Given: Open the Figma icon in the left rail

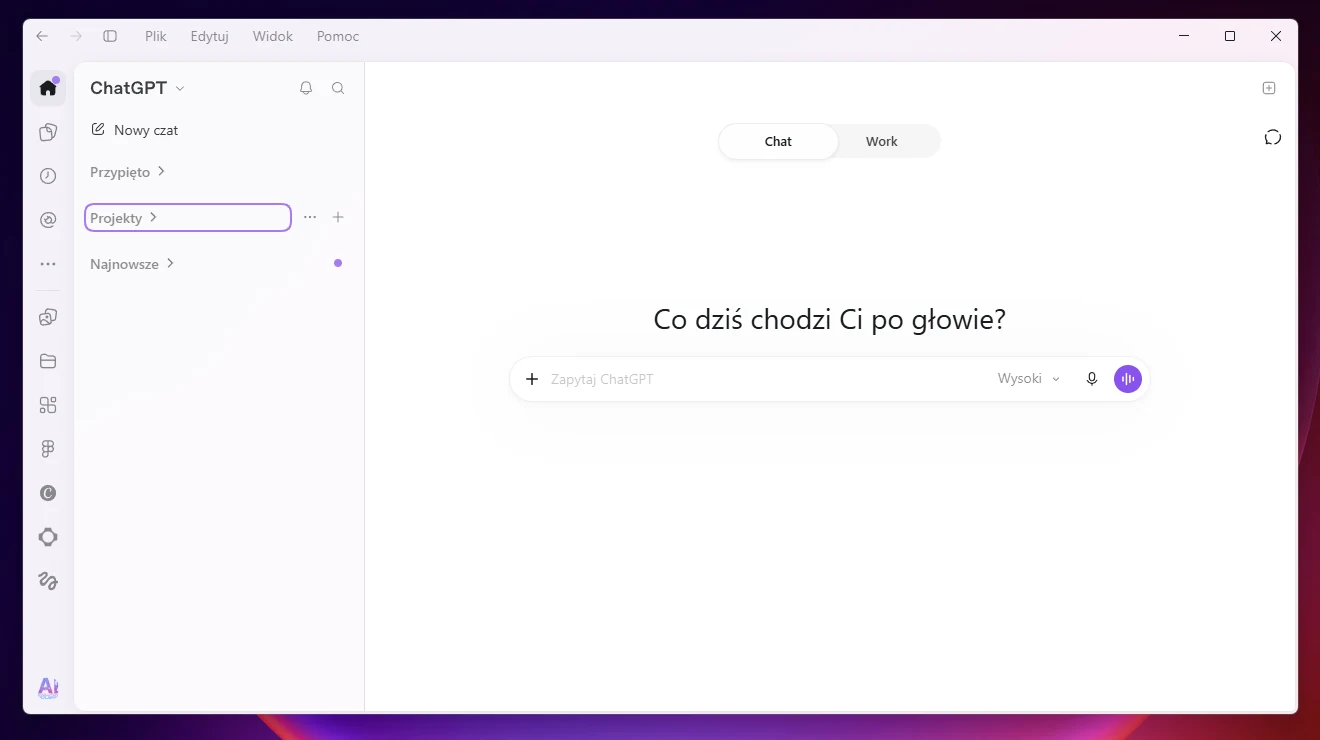Looking at the screenshot, I should (x=48, y=449).
